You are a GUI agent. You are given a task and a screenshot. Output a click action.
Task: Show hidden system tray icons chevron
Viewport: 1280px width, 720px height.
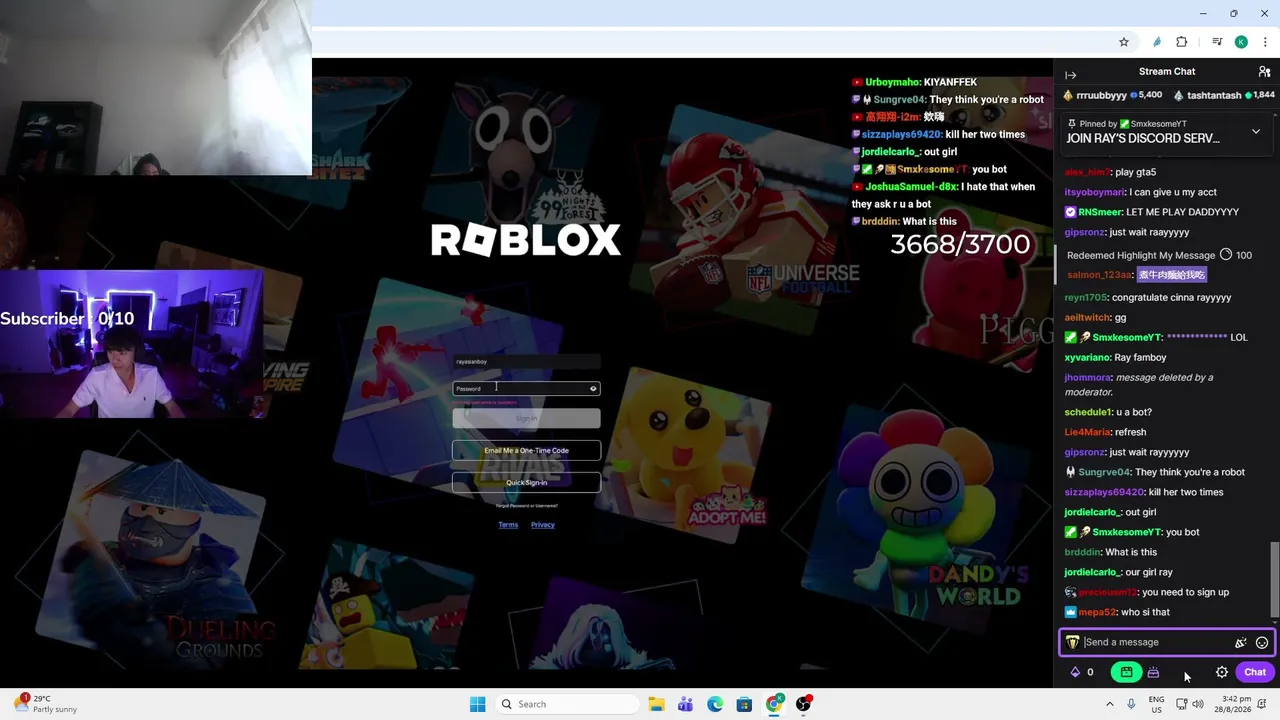[x=1110, y=704]
